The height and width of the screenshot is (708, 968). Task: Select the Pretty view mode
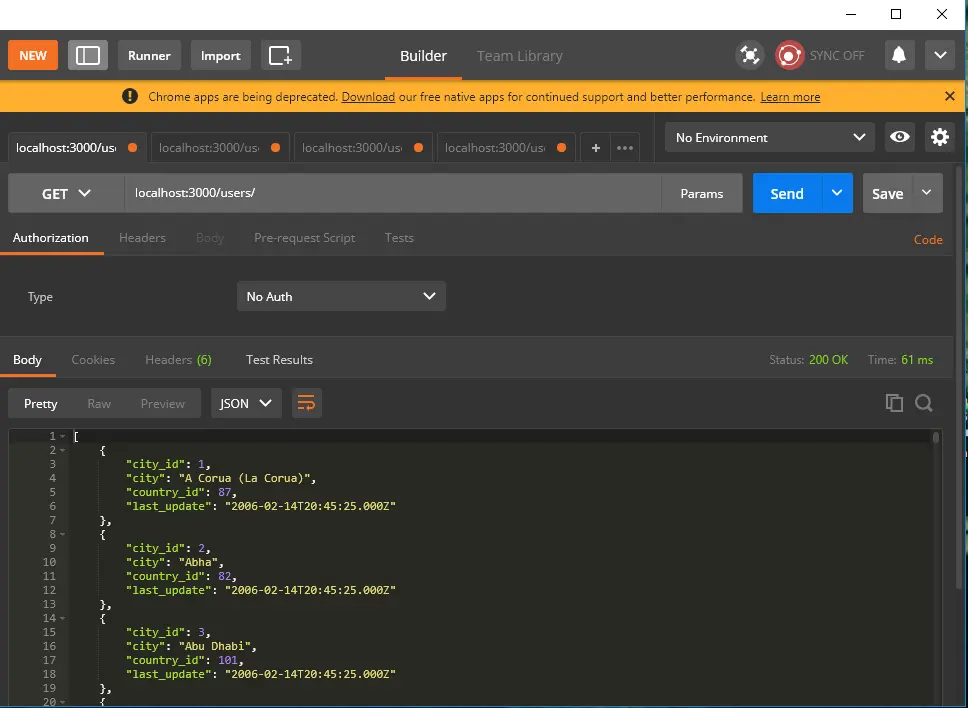[x=41, y=404]
